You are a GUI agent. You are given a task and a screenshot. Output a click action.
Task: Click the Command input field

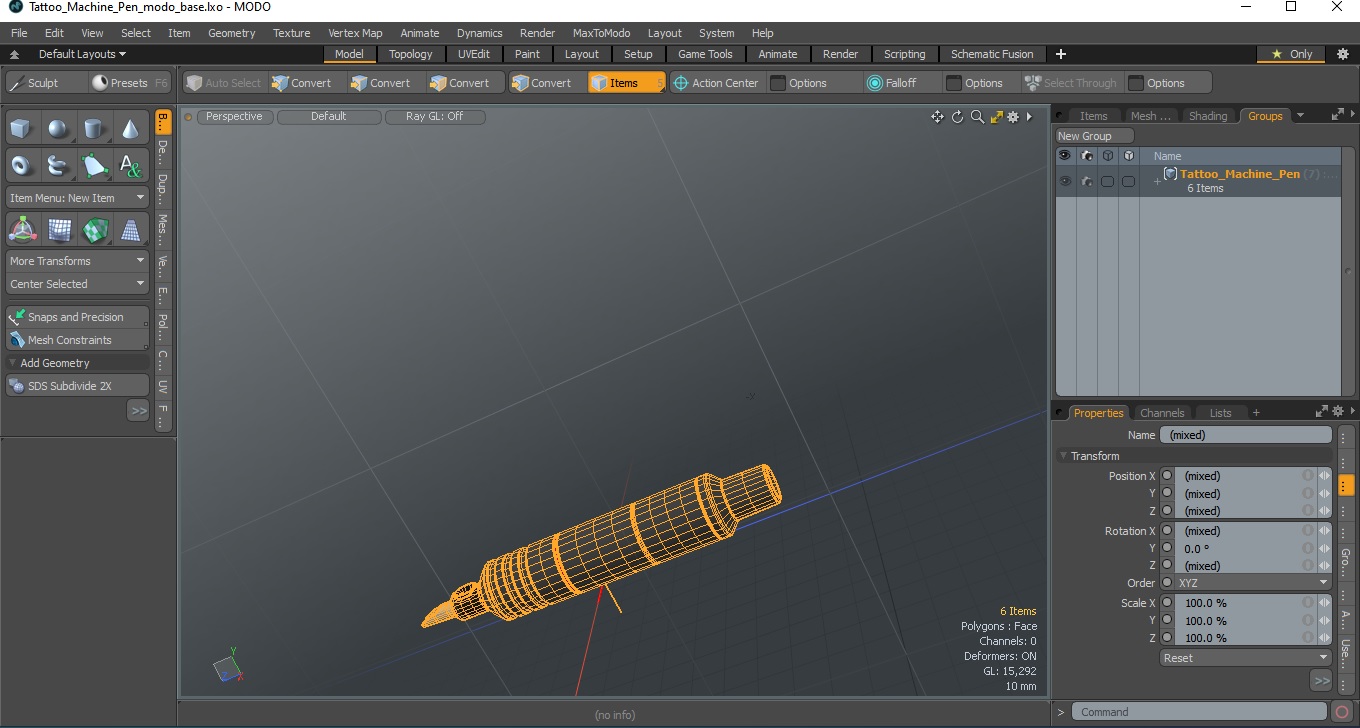[1201, 712]
